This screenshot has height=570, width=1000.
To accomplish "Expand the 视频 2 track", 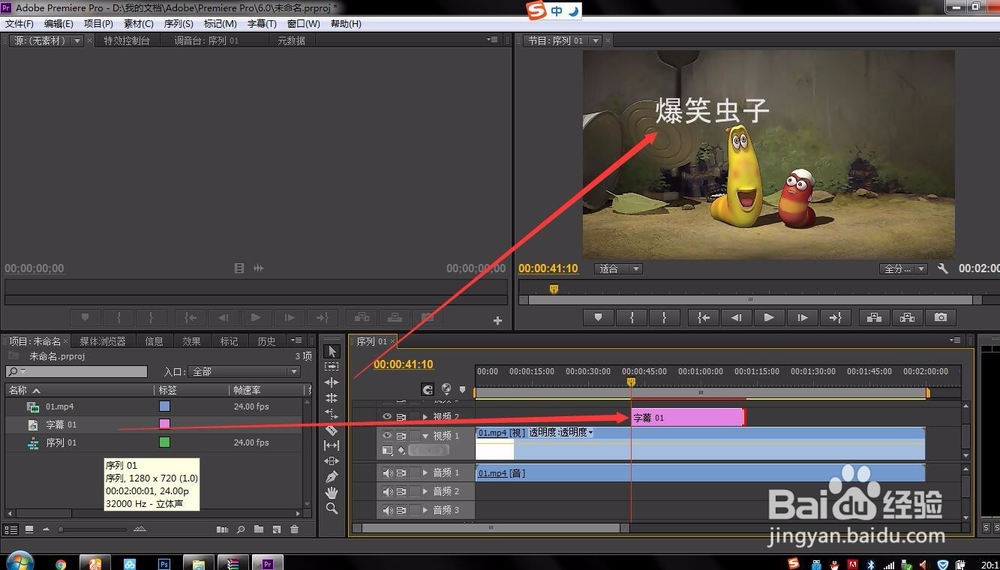I will tap(425, 416).
